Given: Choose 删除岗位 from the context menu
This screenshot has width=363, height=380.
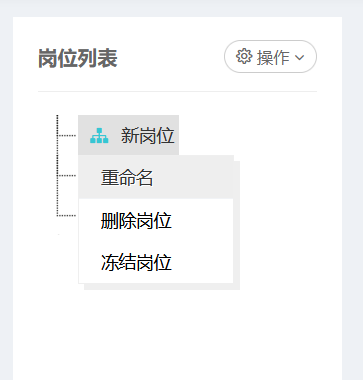Looking at the screenshot, I should click(156, 220).
